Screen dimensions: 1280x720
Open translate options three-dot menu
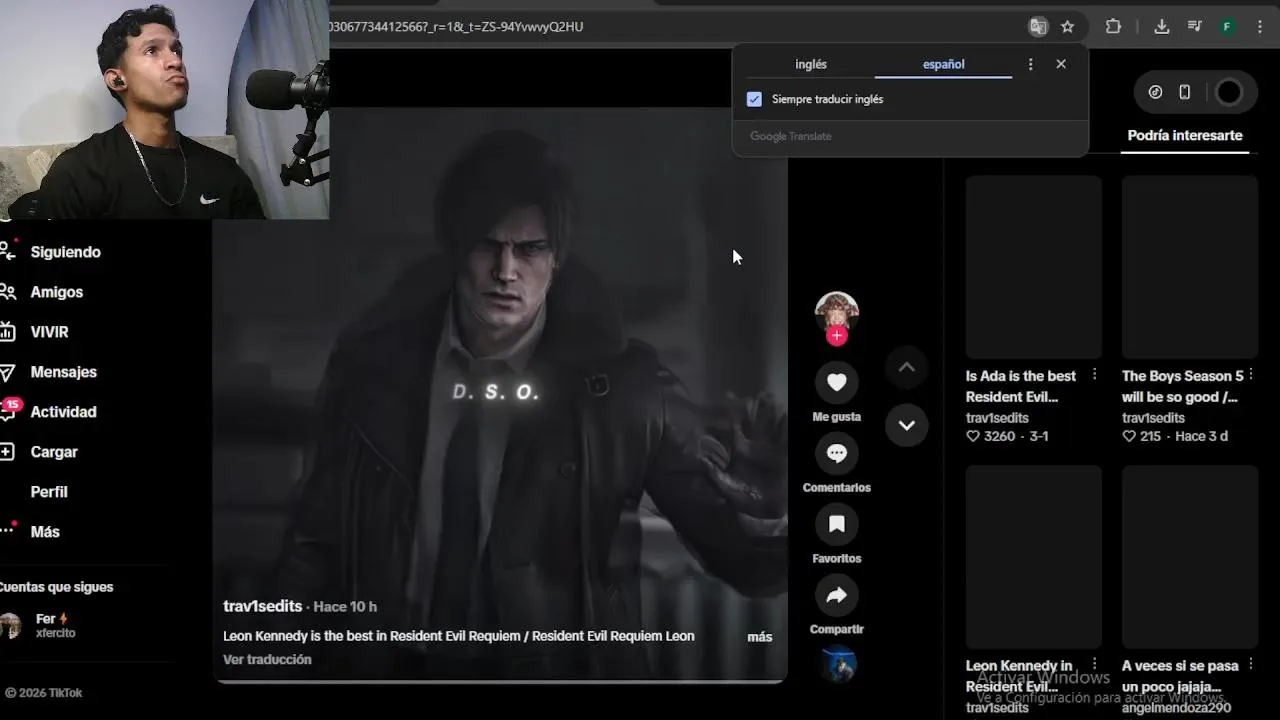pyautogui.click(x=1031, y=64)
